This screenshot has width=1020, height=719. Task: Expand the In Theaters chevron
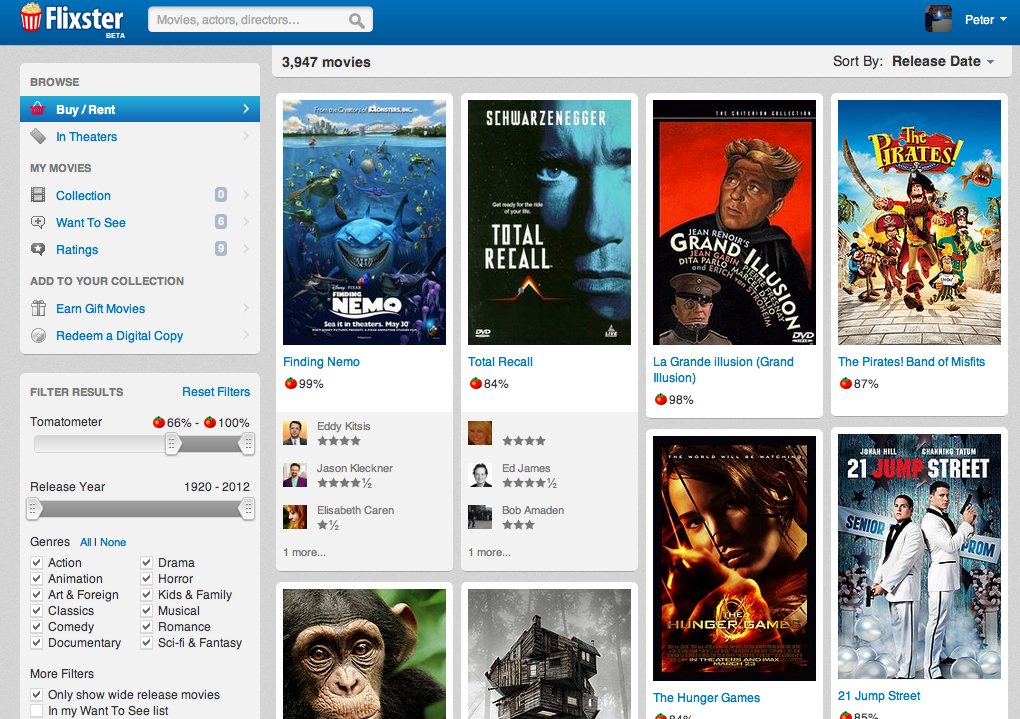tap(246, 136)
